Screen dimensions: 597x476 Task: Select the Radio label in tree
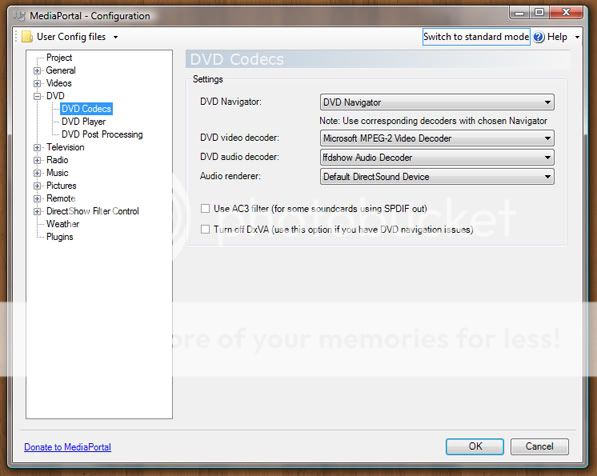pos(57,160)
